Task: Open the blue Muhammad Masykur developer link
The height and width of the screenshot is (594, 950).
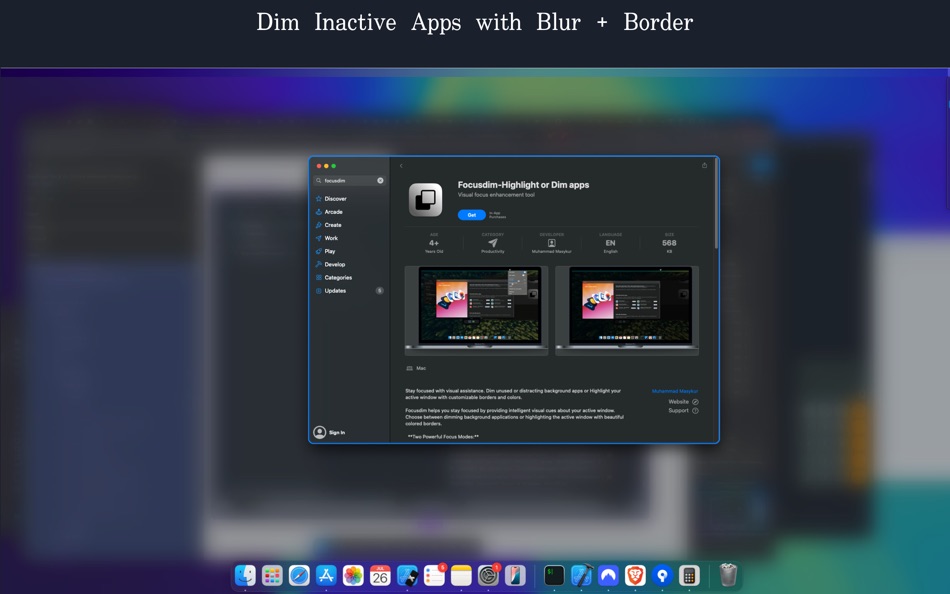Action: point(674,392)
